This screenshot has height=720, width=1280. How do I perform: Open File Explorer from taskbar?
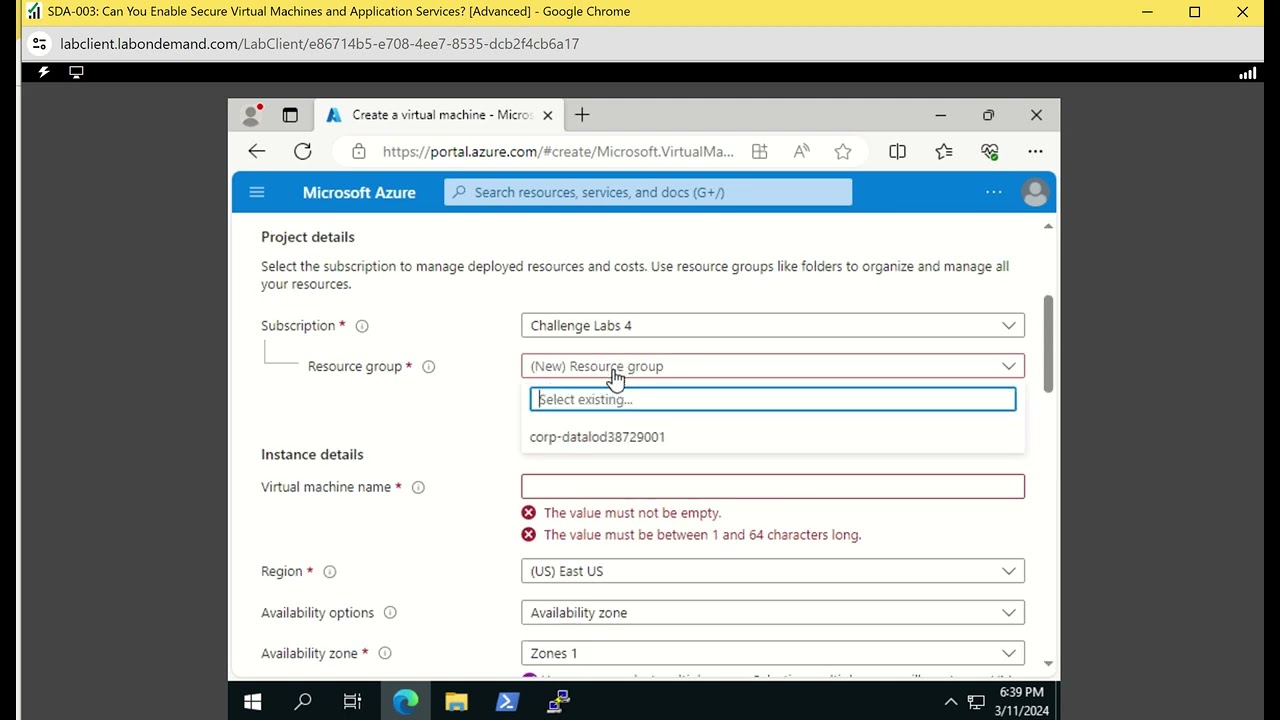[x=456, y=702]
